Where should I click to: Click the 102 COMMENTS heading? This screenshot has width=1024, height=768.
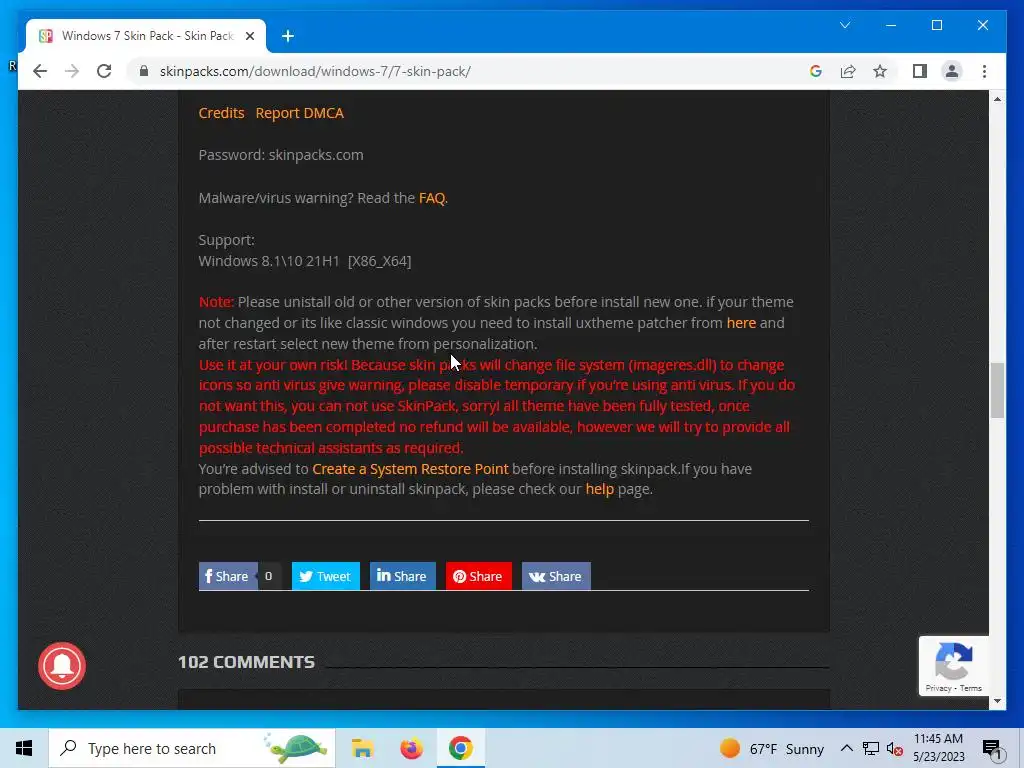(x=246, y=662)
